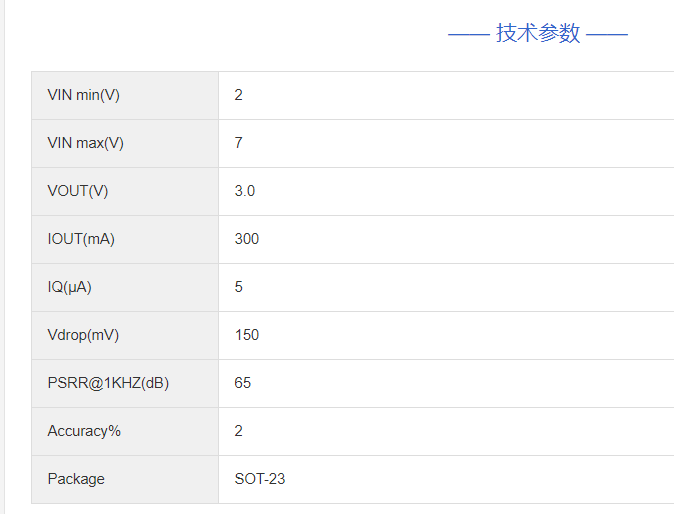Click the SOT-23 package value
The width and height of the screenshot is (674, 514).
tap(260, 479)
